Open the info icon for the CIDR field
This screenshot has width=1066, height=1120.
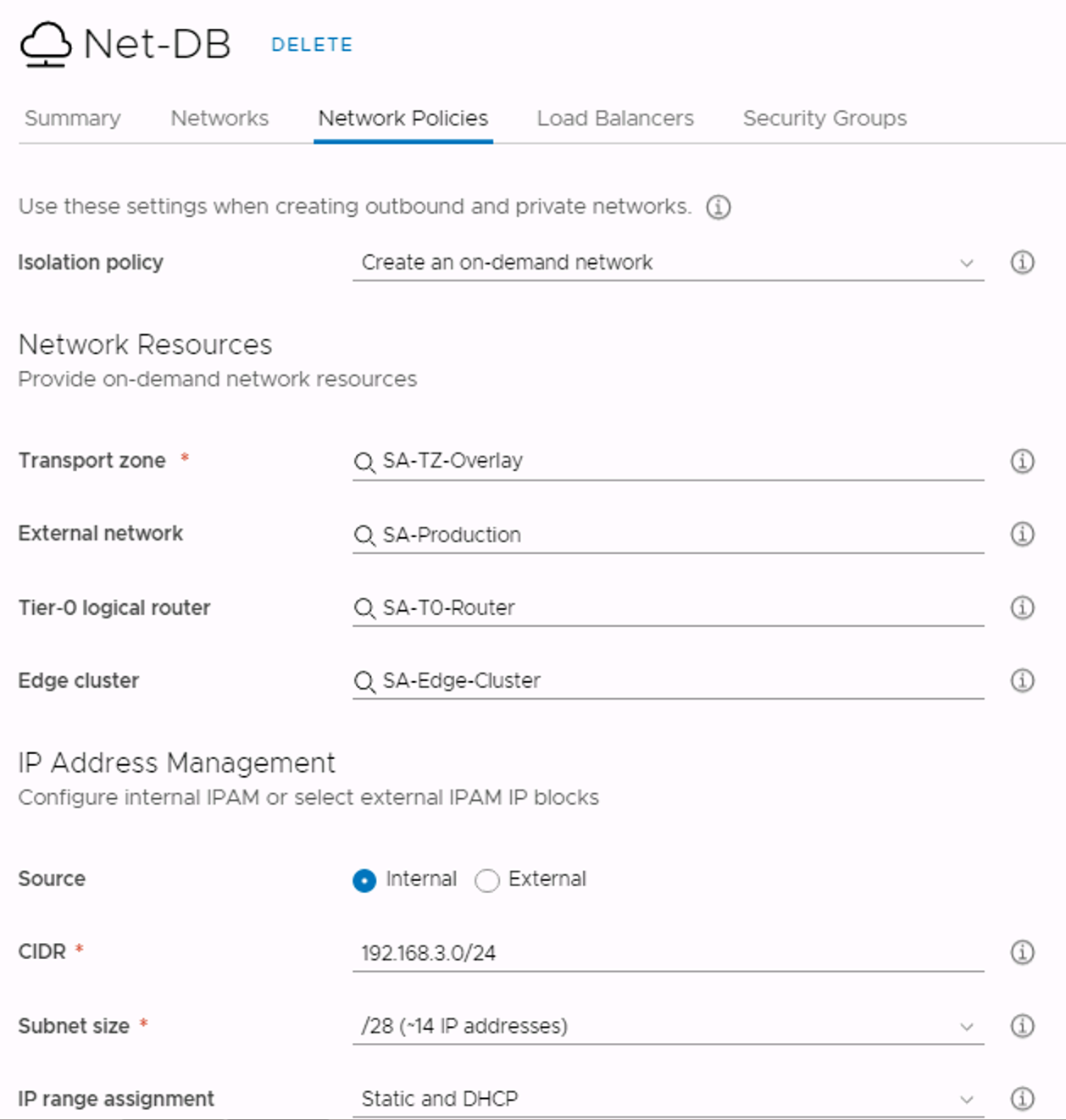point(1022,952)
